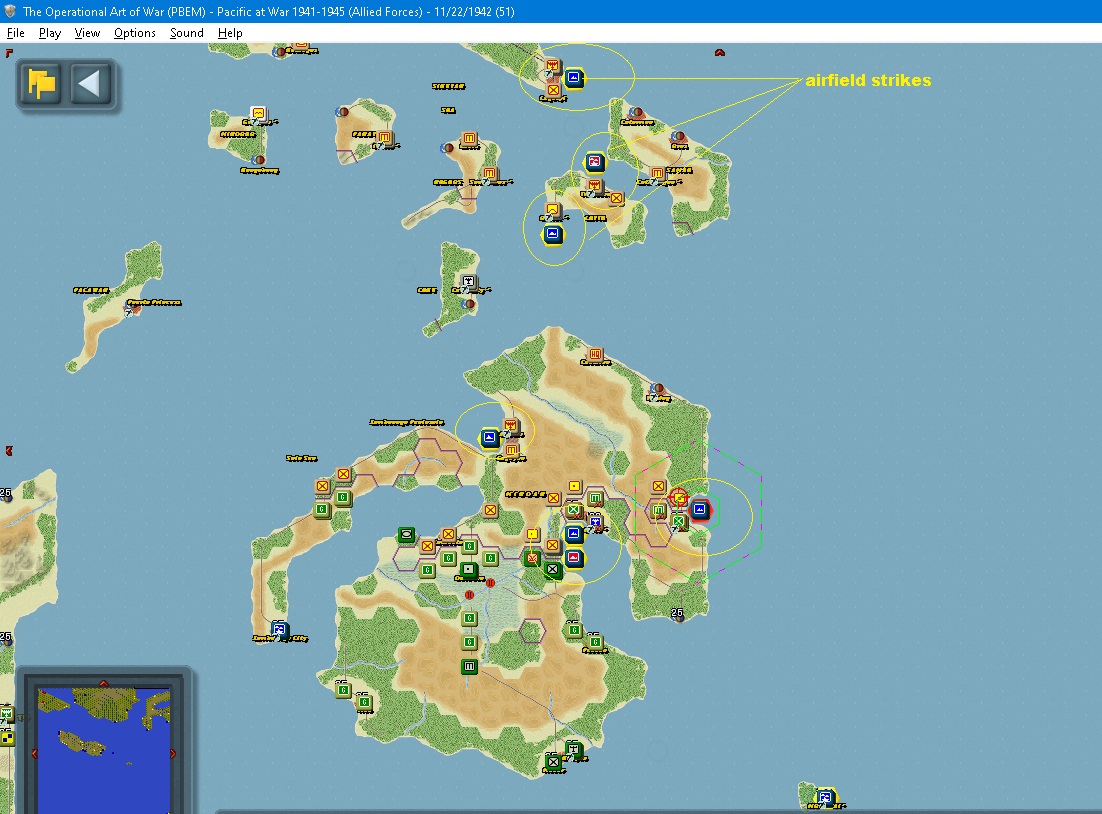The width and height of the screenshot is (1102, 814).
Task: Click the MINDANAO map label
Action: [525, 494]
